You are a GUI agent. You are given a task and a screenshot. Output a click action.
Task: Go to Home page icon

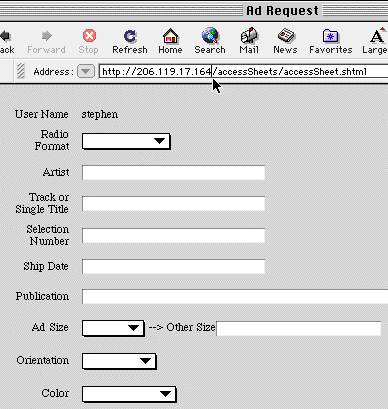coord(170,36)
